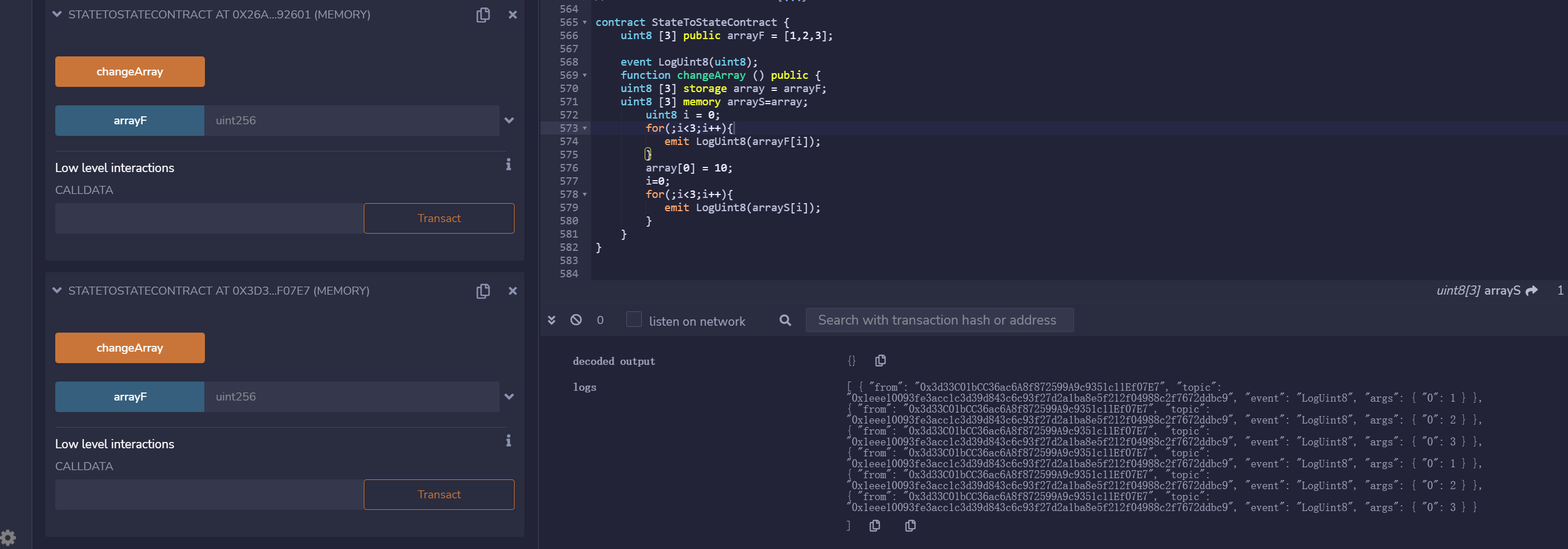Image resolution: width=1568 pixels, height=549 pixels.
Task: Focus the transaction hash search field
Action: 939,320
